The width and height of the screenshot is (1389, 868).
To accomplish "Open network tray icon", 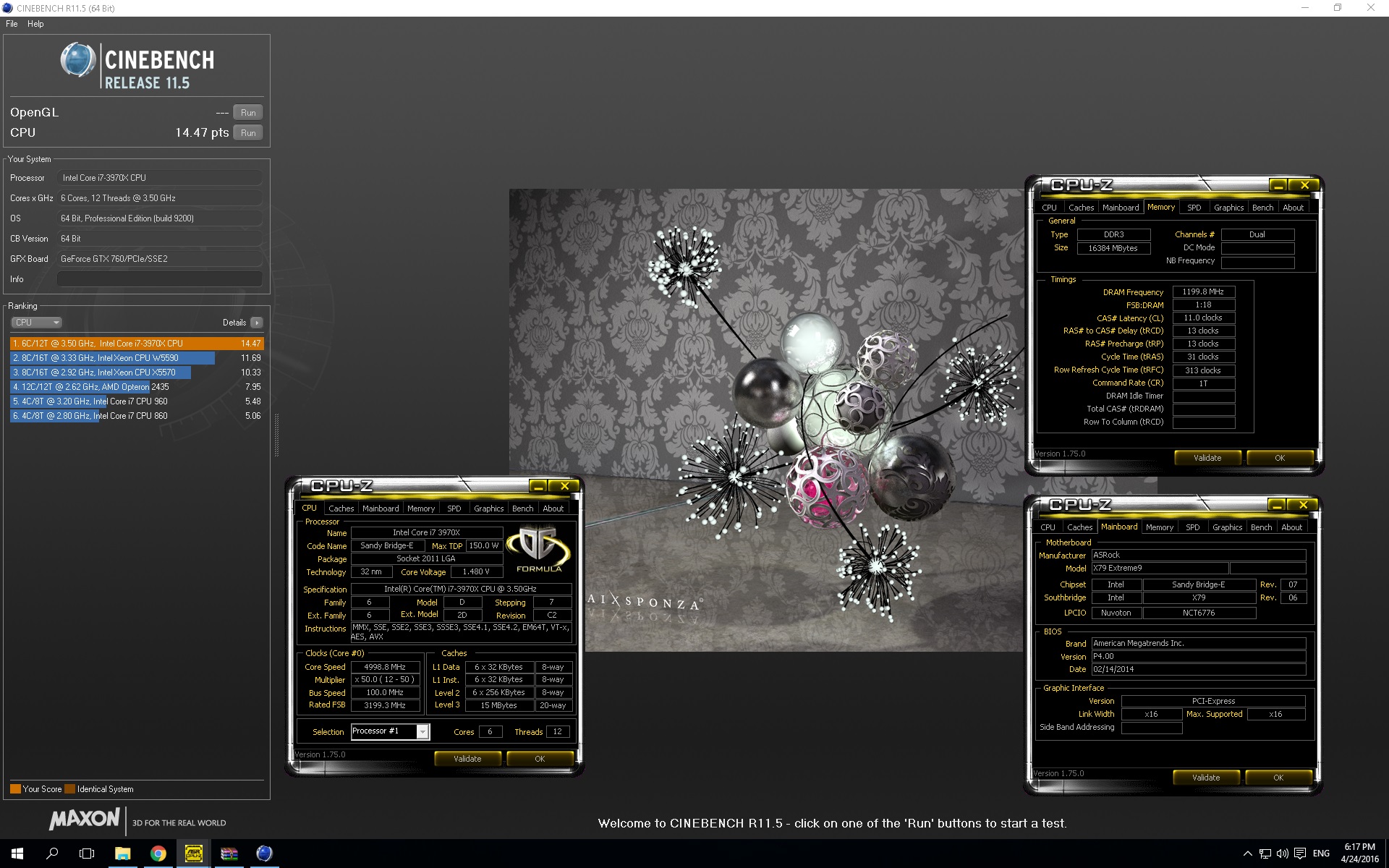I will (x=1265, y=854).
